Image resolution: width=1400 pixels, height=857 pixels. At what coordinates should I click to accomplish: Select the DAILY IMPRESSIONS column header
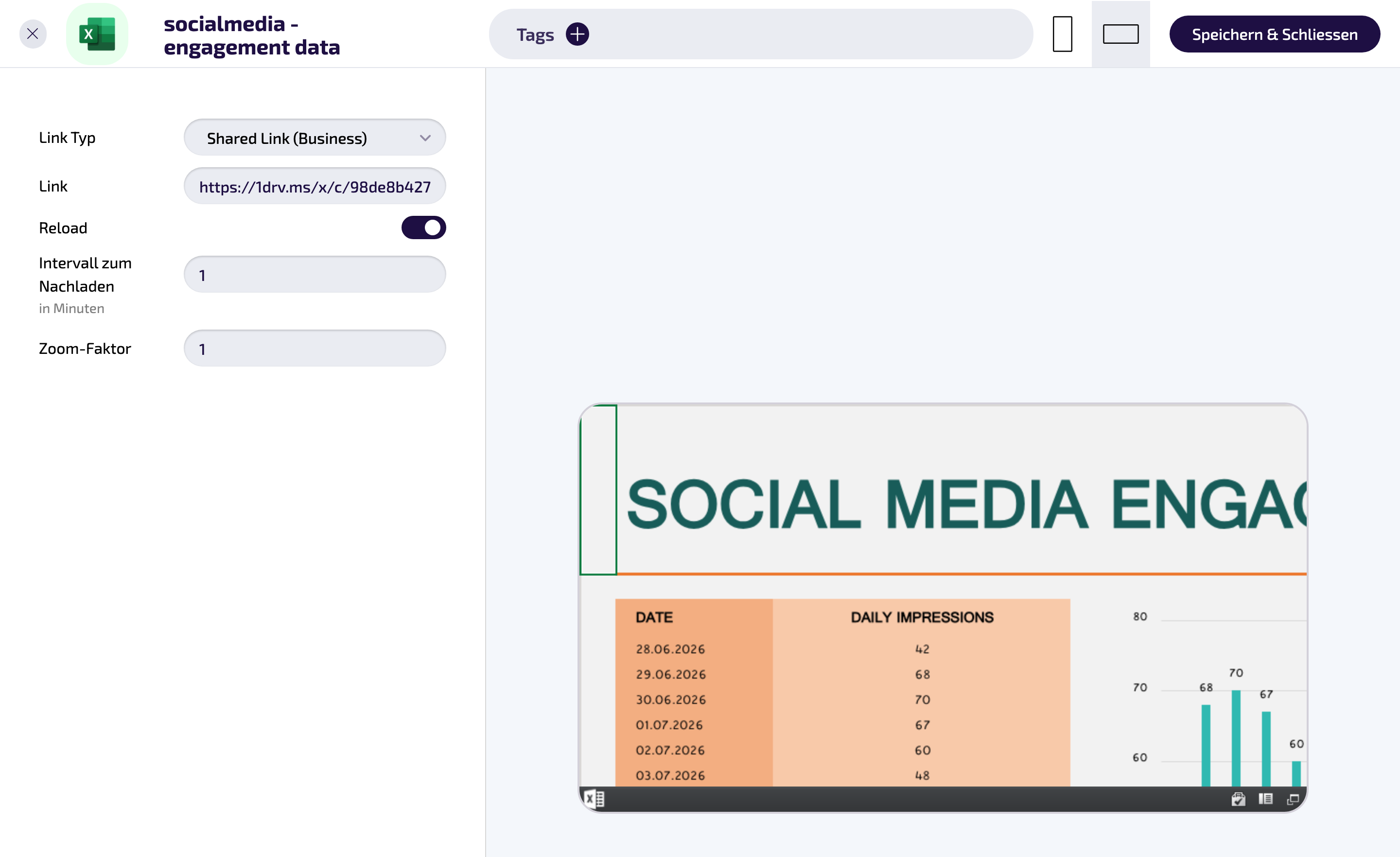coord(922,617)
